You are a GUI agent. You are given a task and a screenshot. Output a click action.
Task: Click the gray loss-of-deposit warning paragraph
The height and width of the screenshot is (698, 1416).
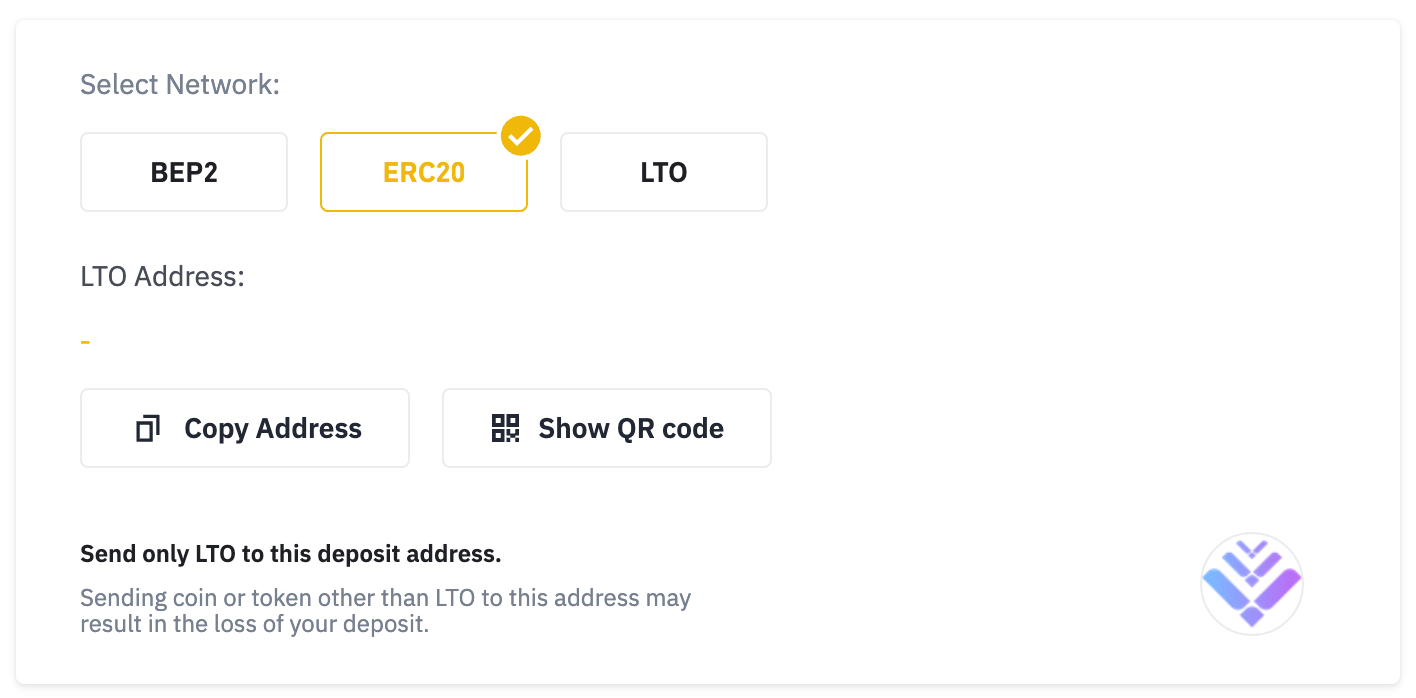[x=386, y=612]
